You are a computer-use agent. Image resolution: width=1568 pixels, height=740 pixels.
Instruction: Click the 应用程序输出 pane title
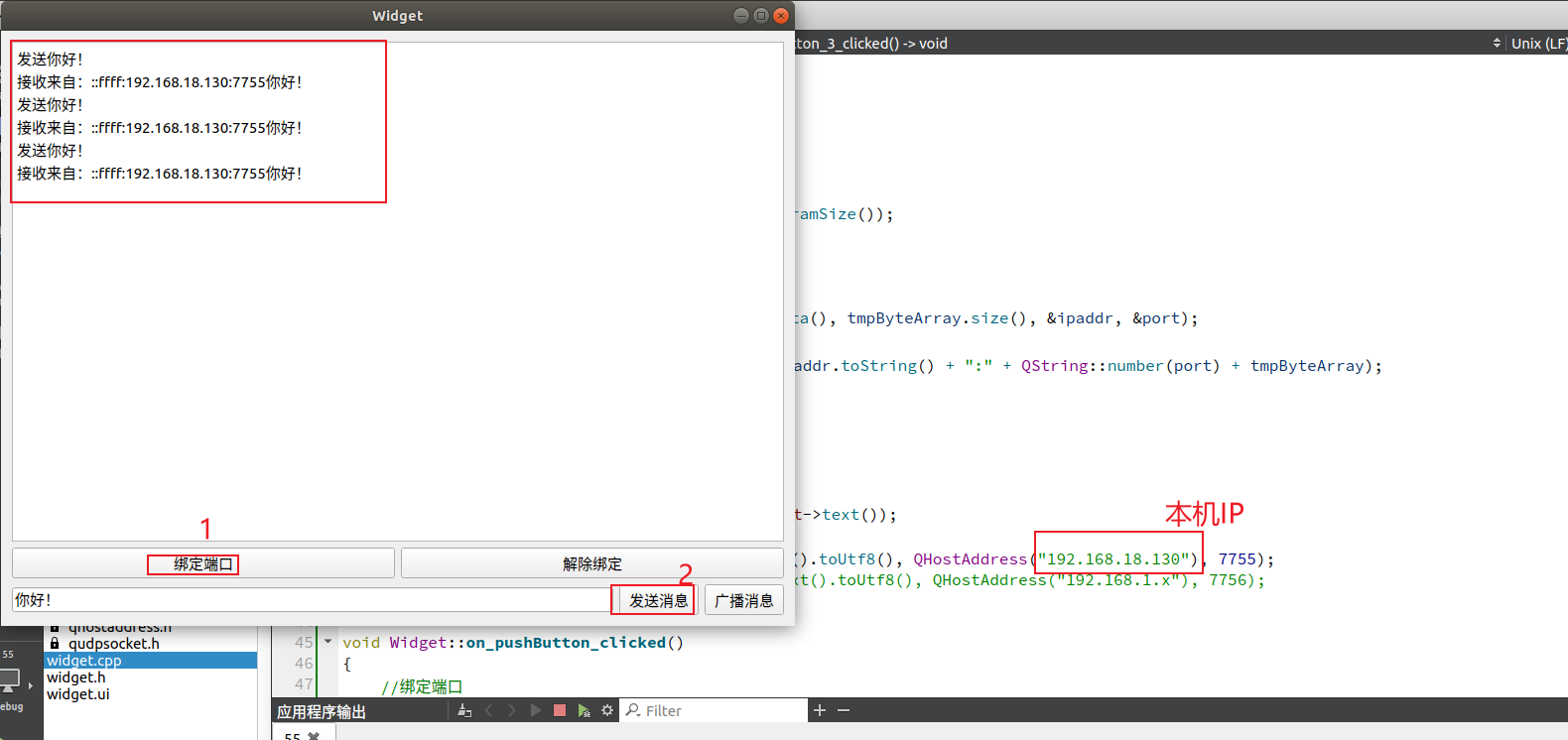[x=322, y=711]
